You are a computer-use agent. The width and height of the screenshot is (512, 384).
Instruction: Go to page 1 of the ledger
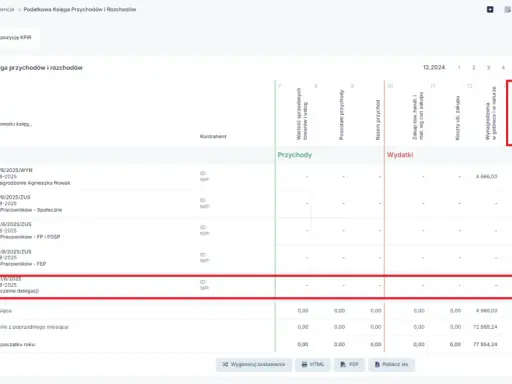pos(459,68)
